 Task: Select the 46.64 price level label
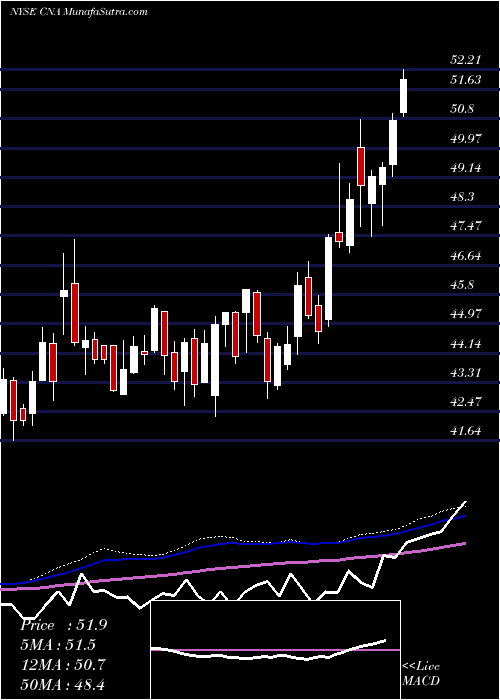[x=466, y=256]
